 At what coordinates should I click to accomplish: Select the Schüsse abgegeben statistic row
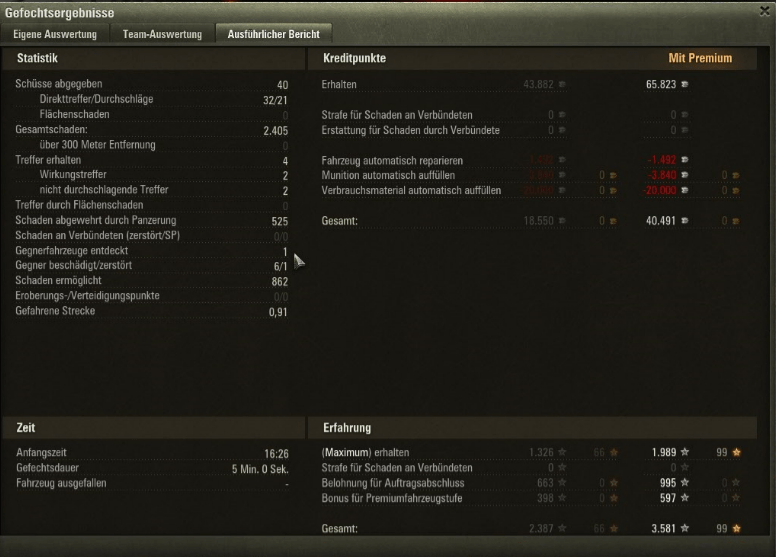[151, 84]
